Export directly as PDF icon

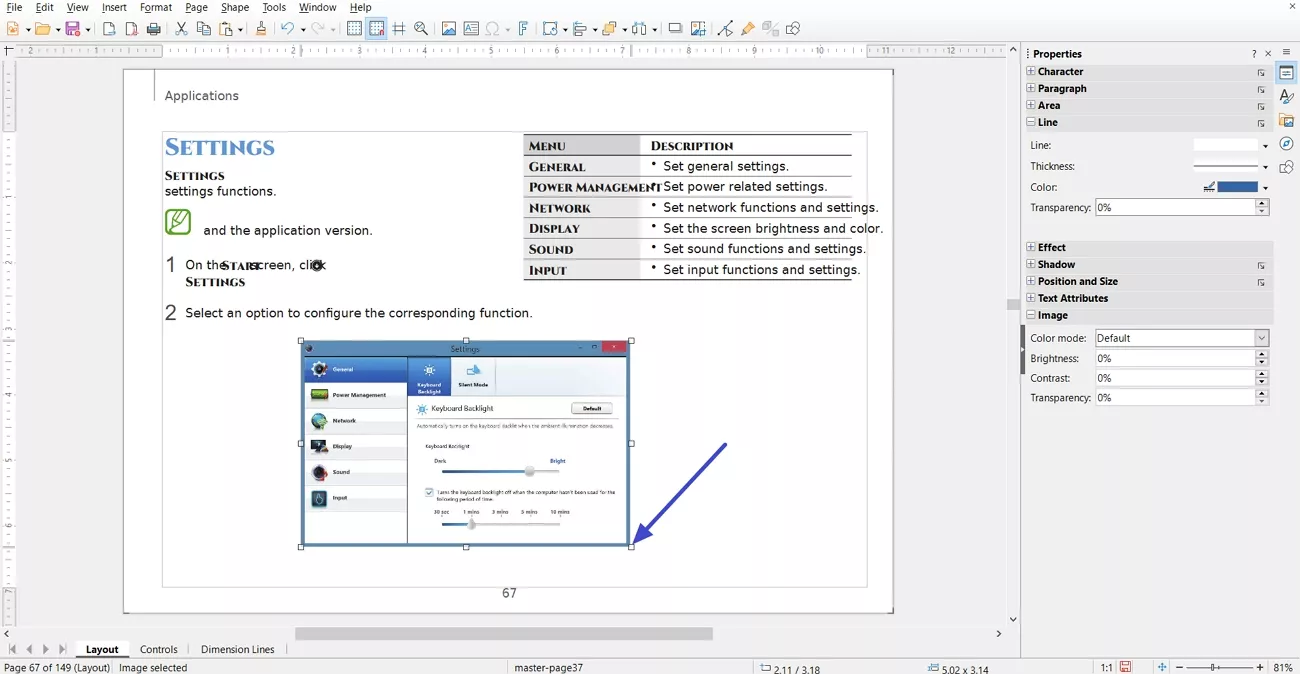131,29
